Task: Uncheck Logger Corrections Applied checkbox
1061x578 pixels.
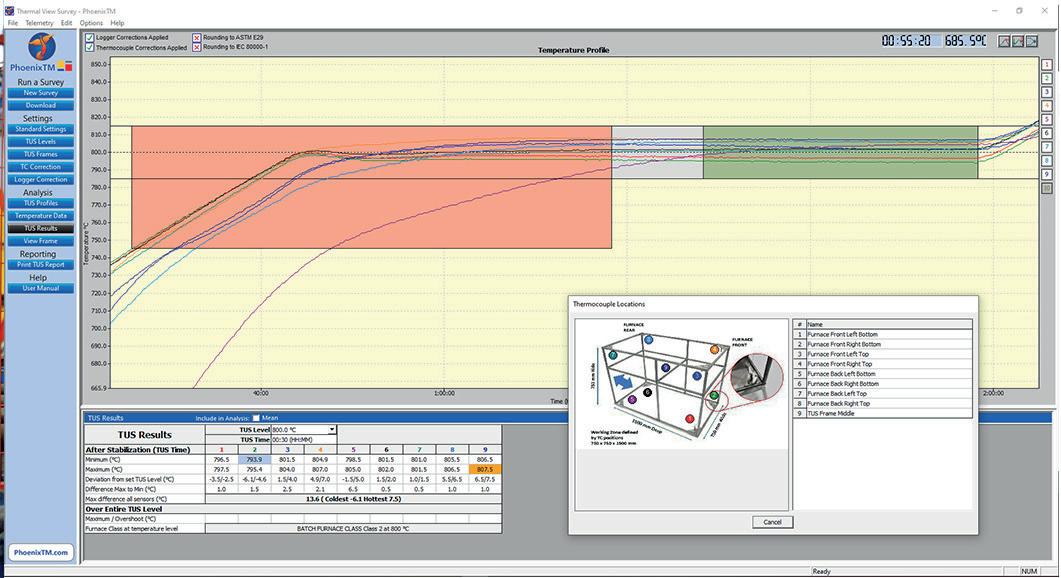Action: pyautogui.click(x=89, y=38)
